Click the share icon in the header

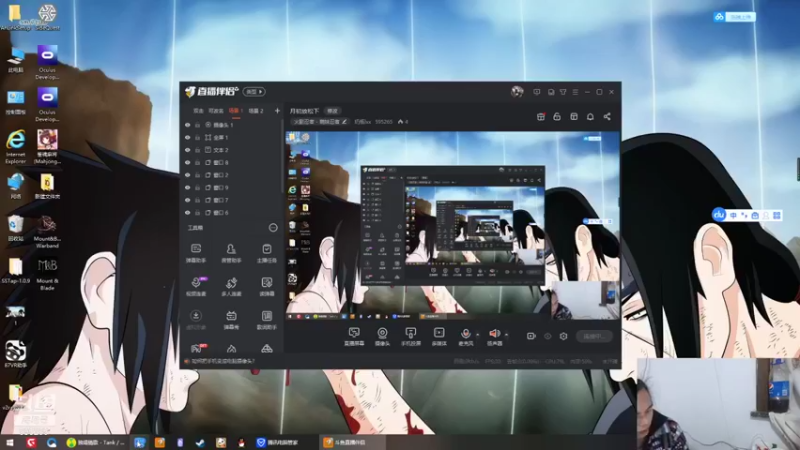tap(607, 117)
